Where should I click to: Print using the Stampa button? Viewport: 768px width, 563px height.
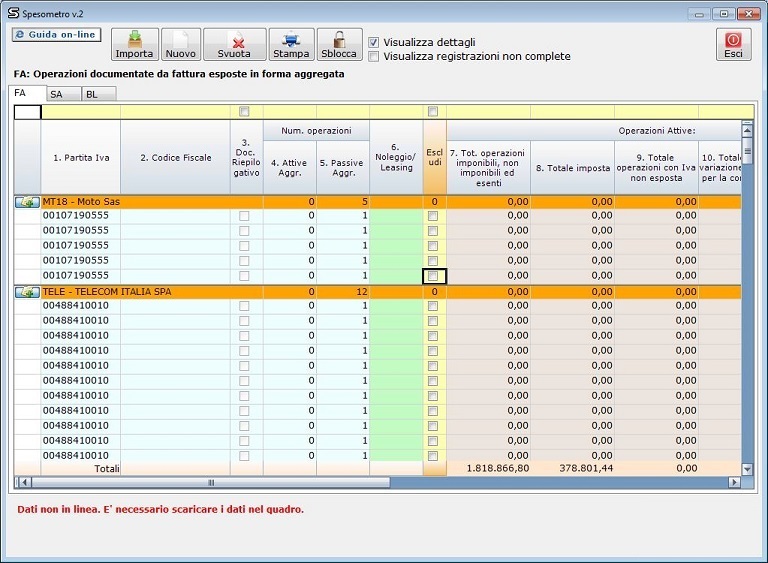(x=291, y=44)
